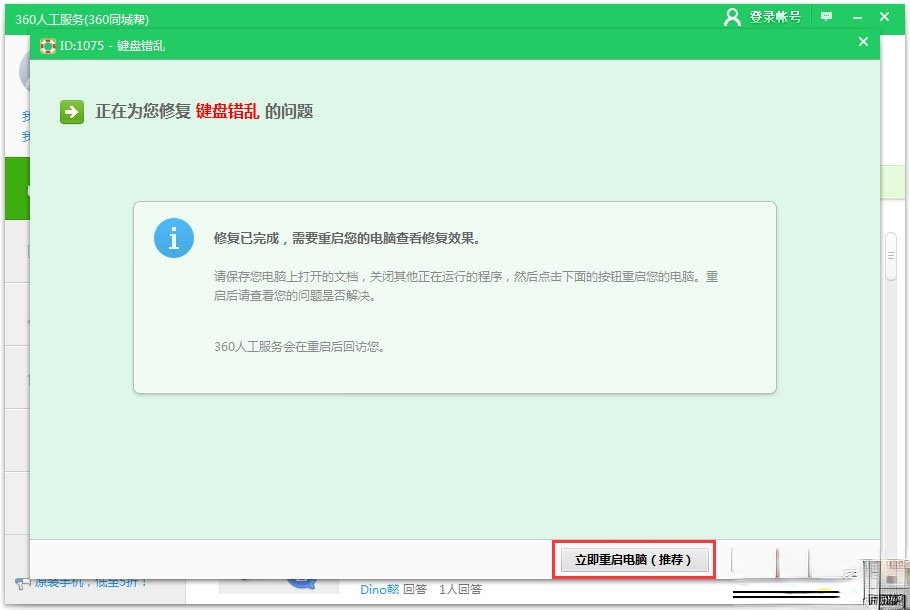Click the user account avatar icon
This screenshot has width=910, height=610.
tap(732, 17)
